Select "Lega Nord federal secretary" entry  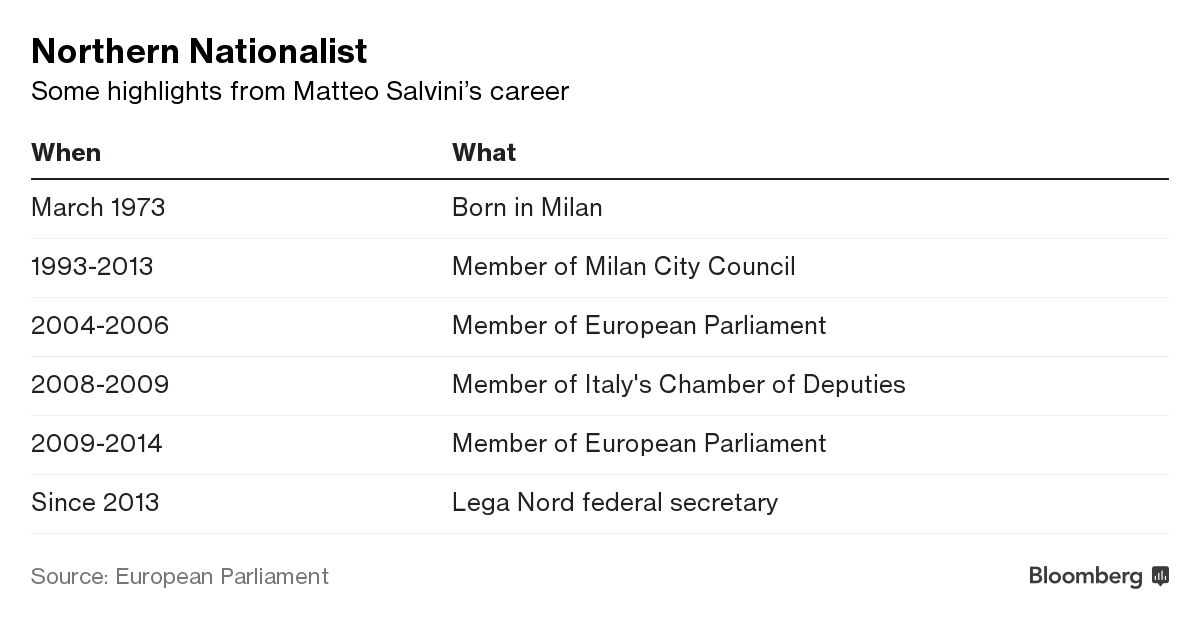point(614,502)
